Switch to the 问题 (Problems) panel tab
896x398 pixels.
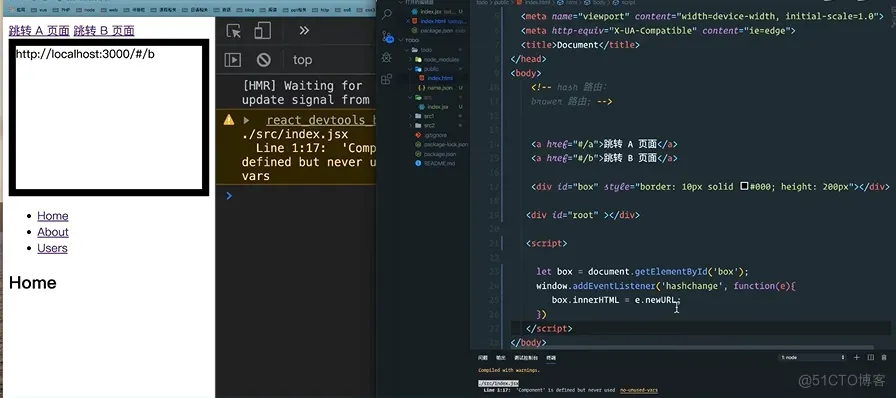click(x=483, y=357)
